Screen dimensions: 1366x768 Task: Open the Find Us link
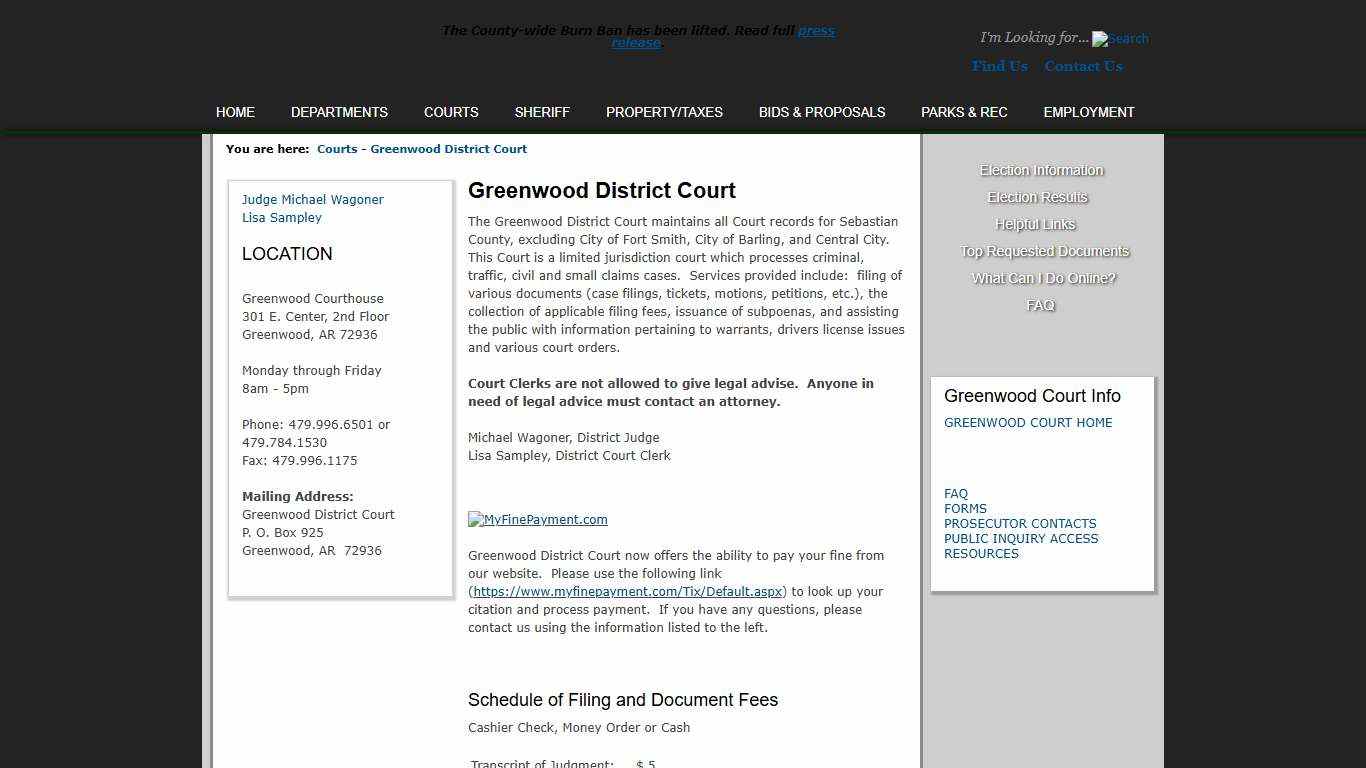tap(998, 66)
